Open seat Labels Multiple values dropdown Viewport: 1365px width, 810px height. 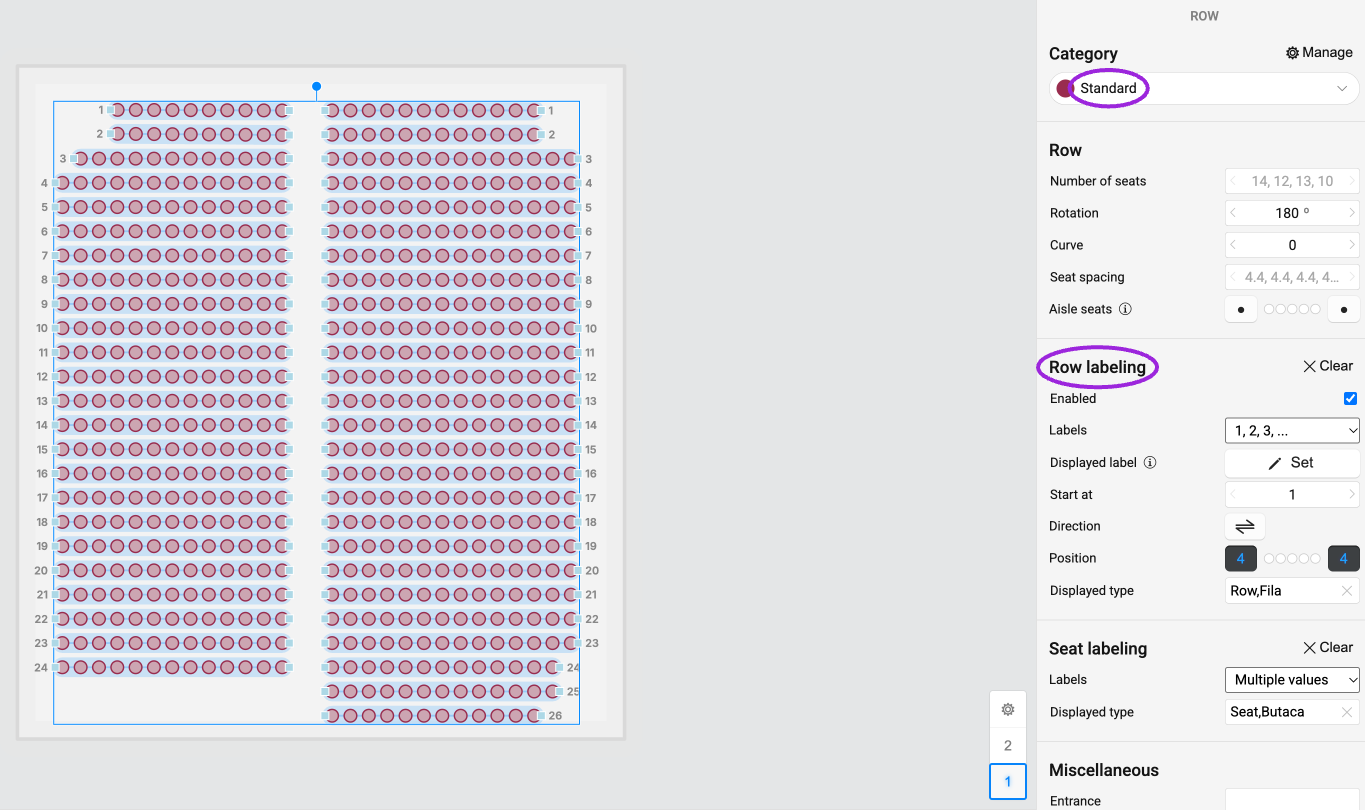point(1292,680)
